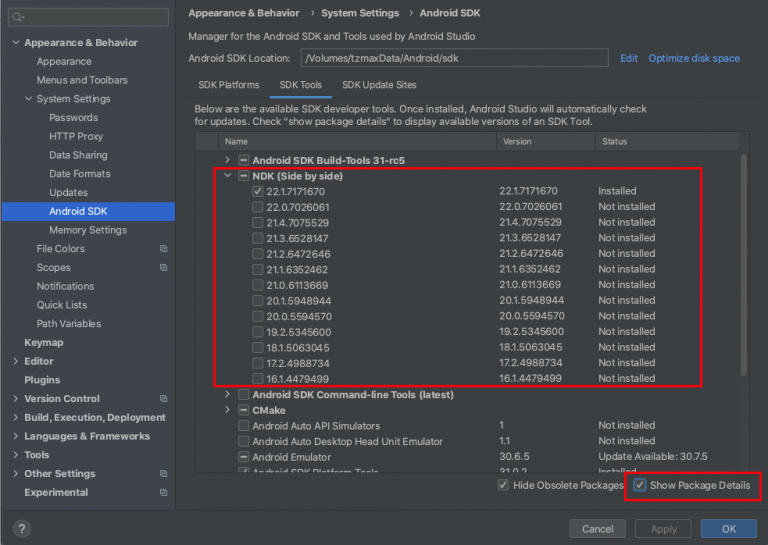This screenshot has width=768, height=545.
Task: Collapse the NDK (Side by side) group
Action: (227, 176)
